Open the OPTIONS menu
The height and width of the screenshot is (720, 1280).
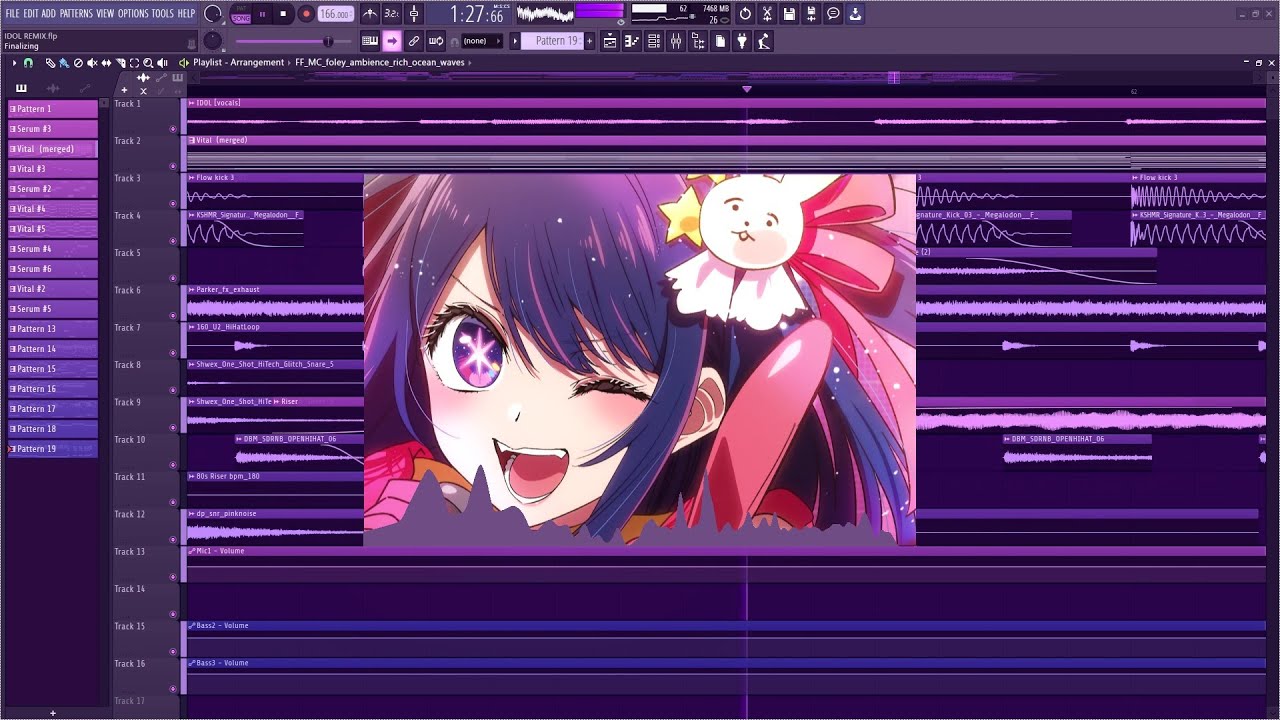pyautogui.click(x=133, y=14)
